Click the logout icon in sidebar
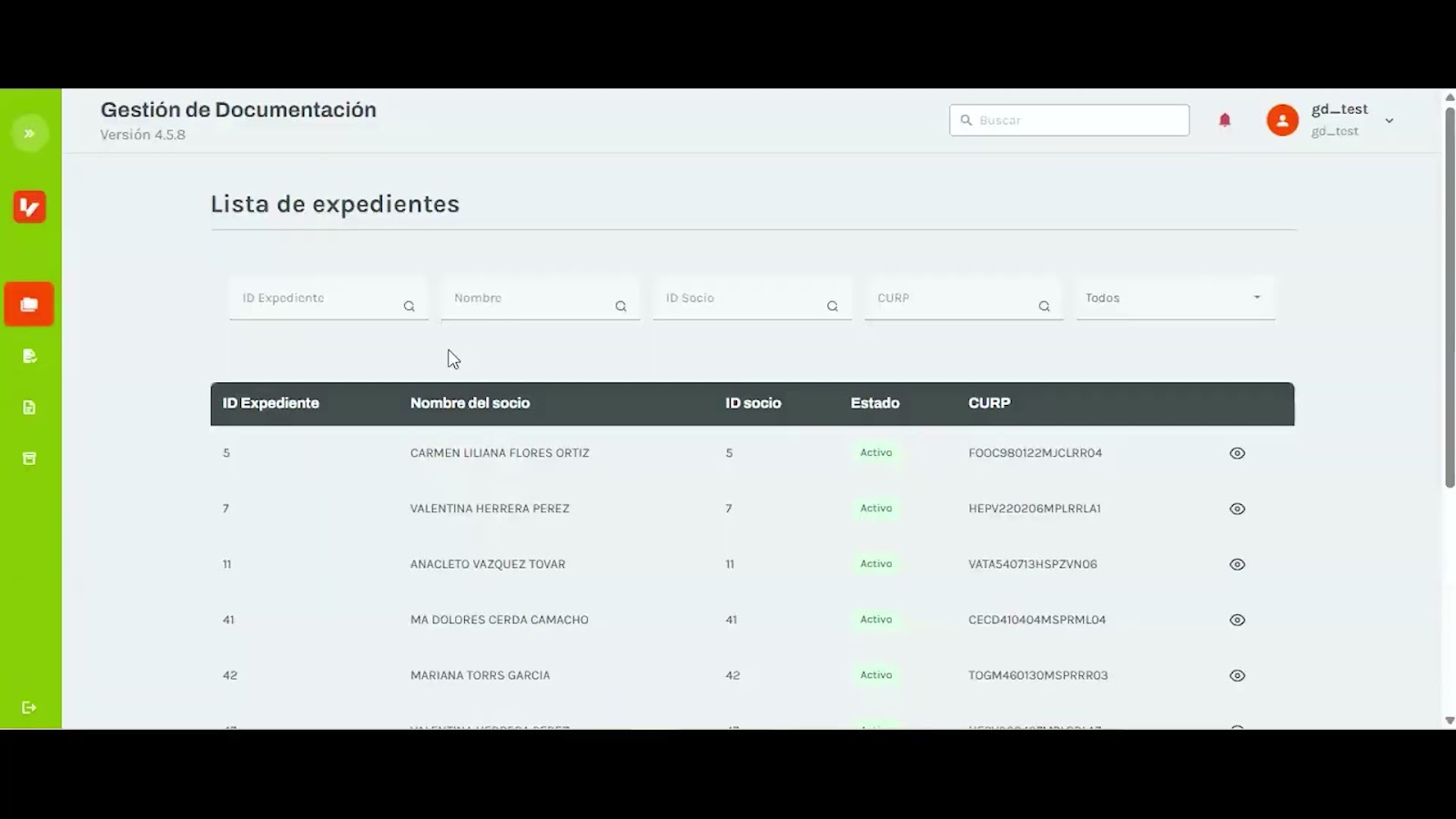 point(29,707)
